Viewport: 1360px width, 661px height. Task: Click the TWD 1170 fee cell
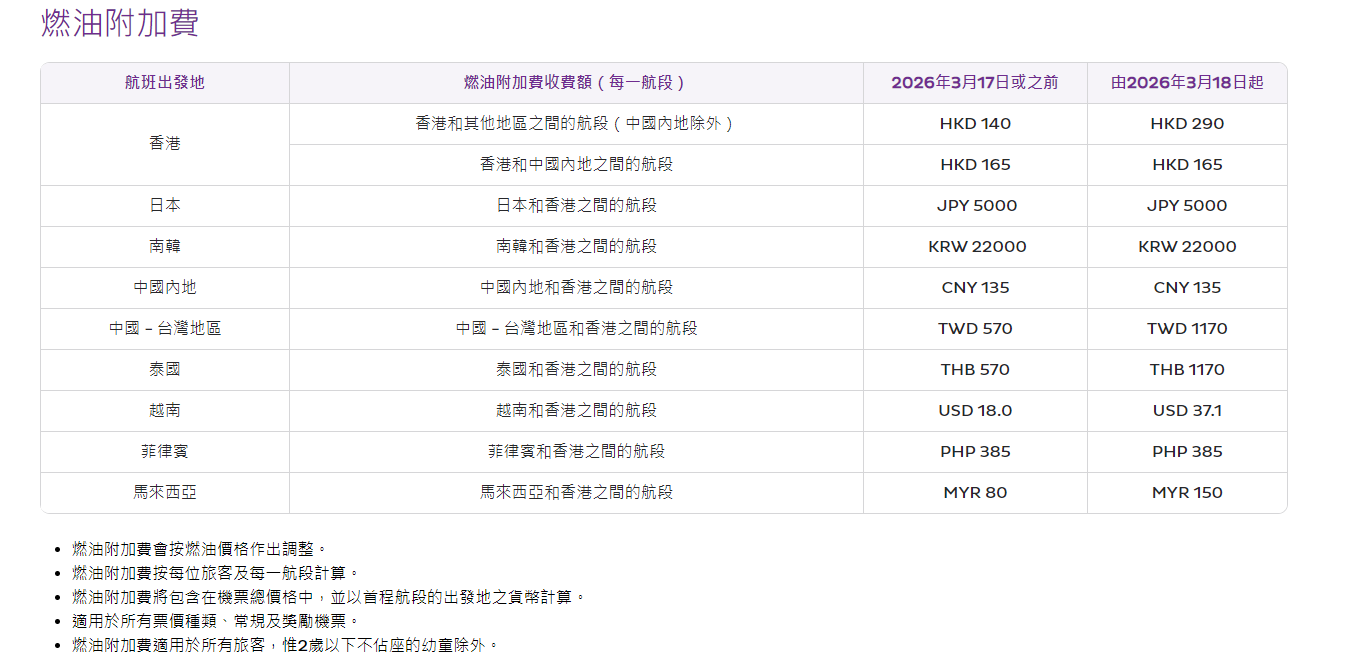pyautogui.click(x=1187, y=329)
